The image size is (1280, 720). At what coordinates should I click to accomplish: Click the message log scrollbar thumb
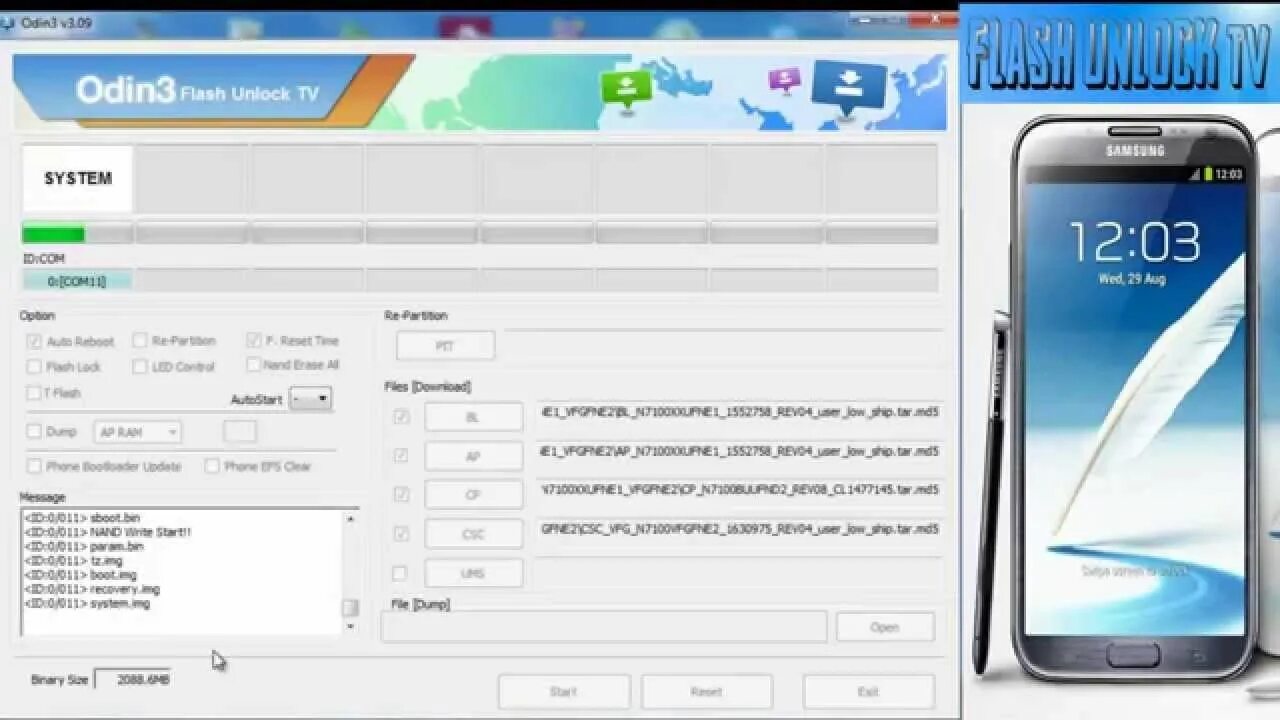click(x=349, y=608)
